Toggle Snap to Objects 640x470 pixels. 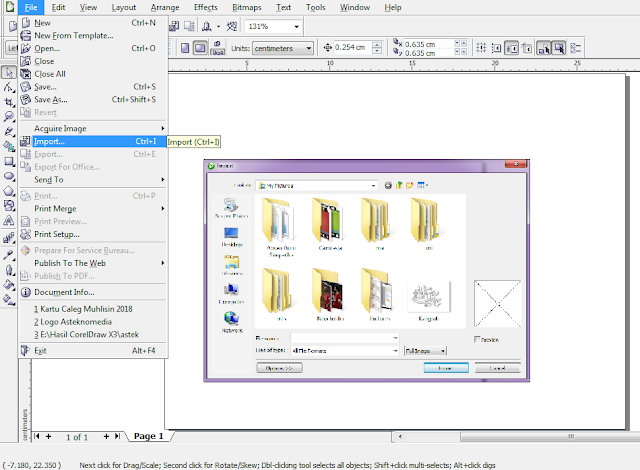pos(511,48)
